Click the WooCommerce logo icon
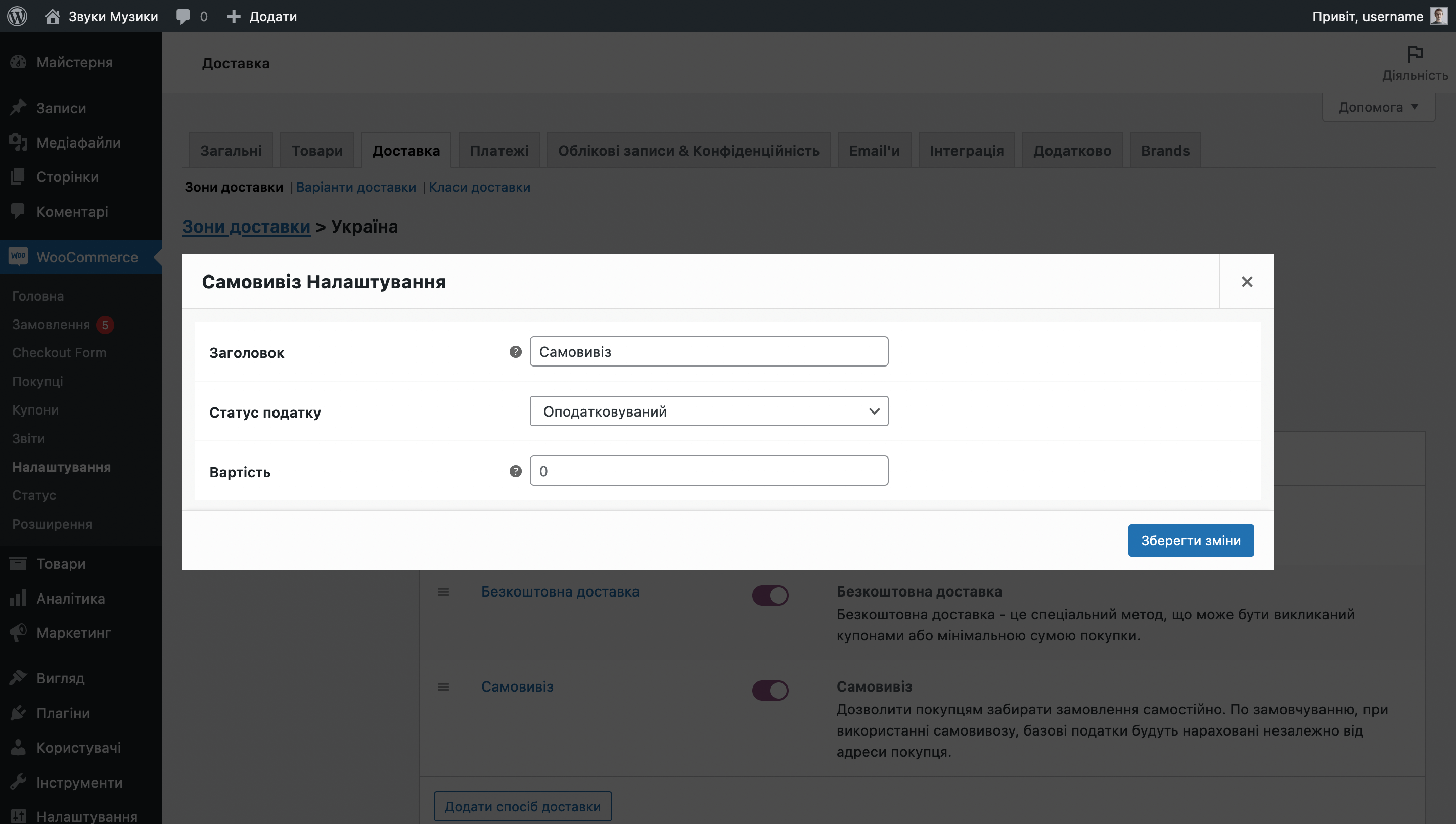Viewport: 1456px width, 824px height. point(18,256)
